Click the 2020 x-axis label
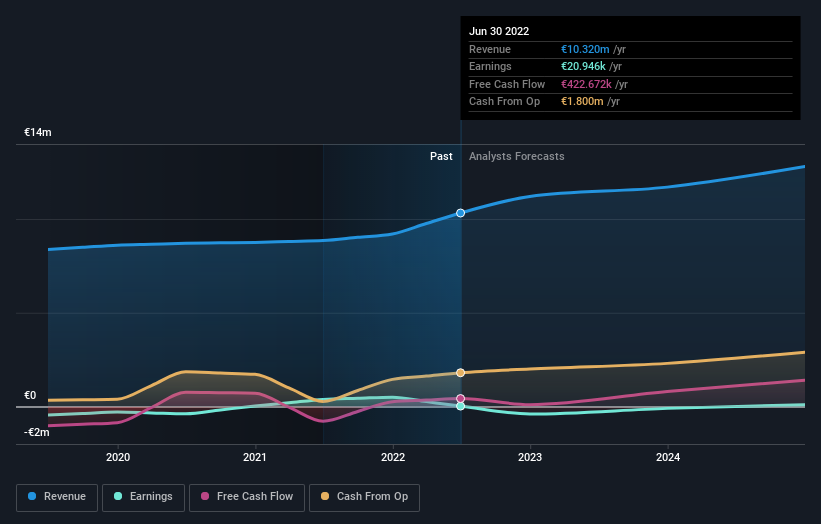The height and width of the screenshot is (524, 821). pos(118,457)
